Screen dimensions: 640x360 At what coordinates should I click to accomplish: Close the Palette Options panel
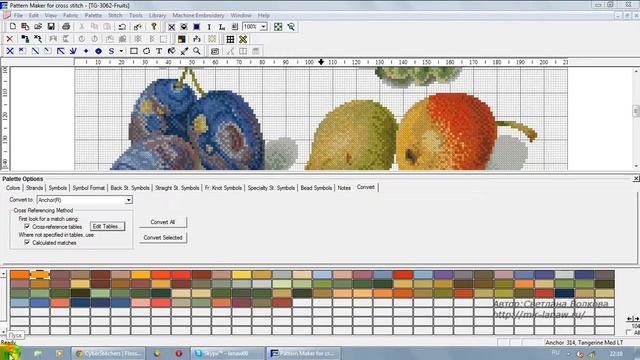pyautogui.click(x=636, y=179)
